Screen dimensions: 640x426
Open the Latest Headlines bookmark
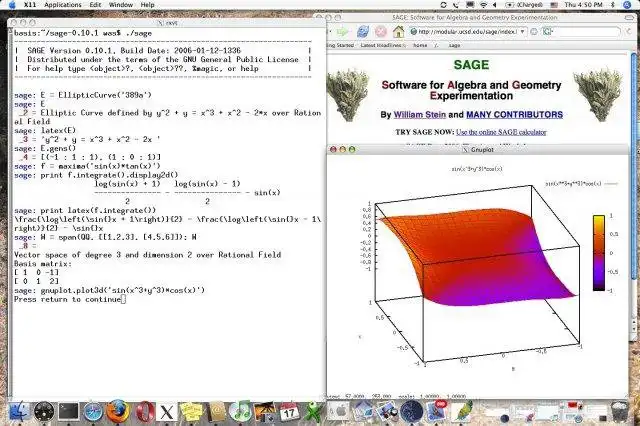[383, 45]
